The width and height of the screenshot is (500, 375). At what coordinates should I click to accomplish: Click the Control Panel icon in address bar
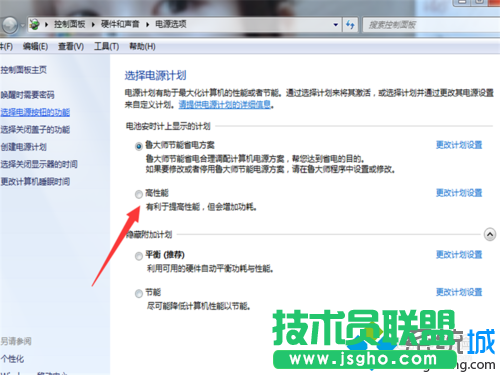pyautogui.click(x=35, y=24)
